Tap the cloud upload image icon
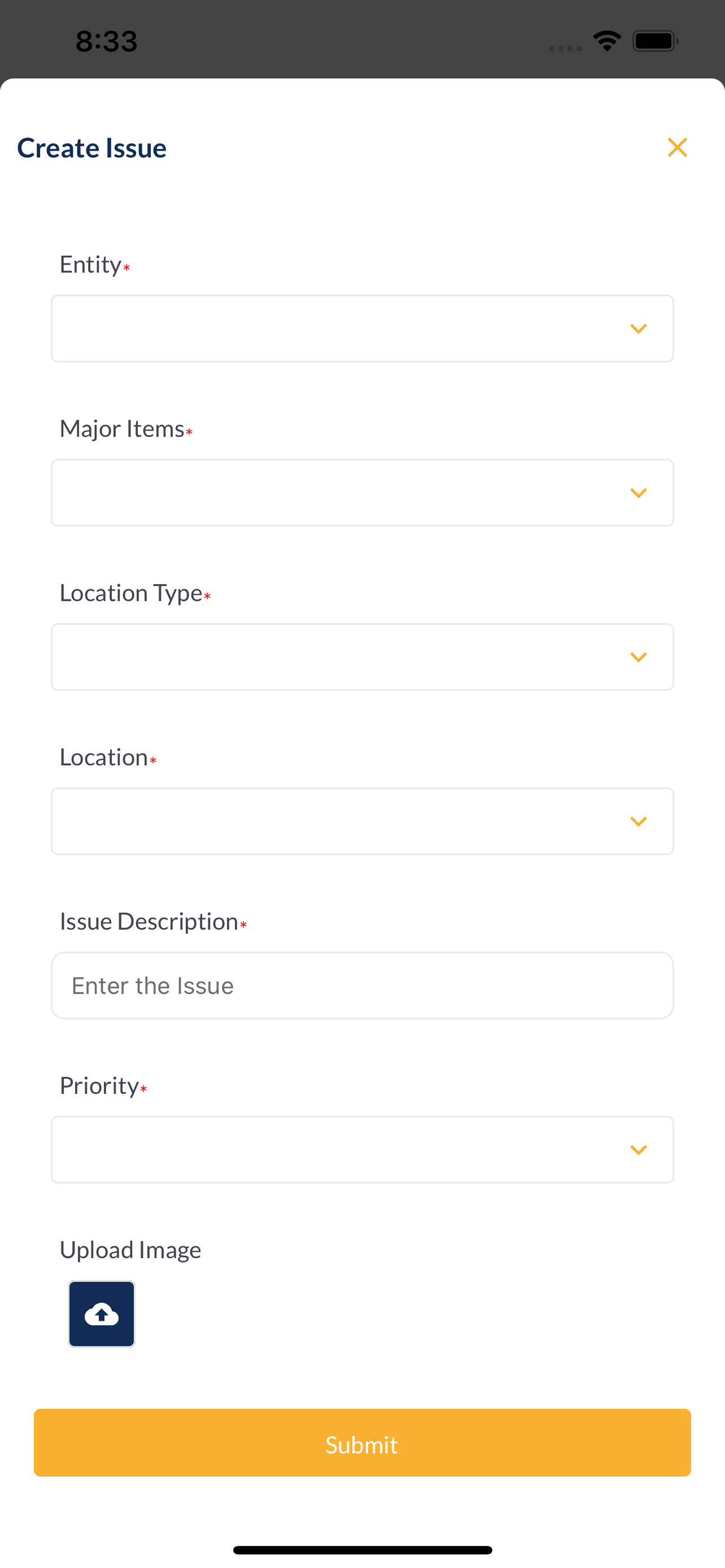 coord(102,1314)
